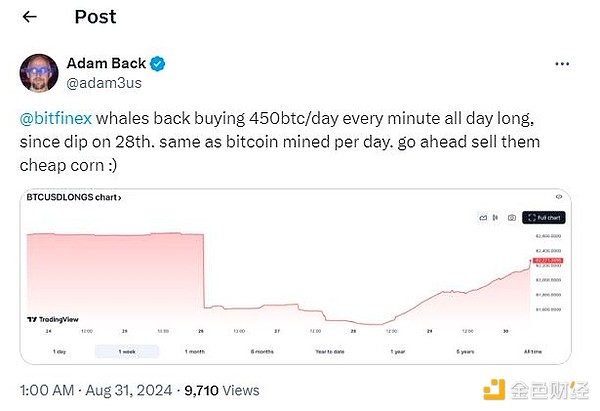Select the All time range tab
600x411 pixels.
click(534, 351)
